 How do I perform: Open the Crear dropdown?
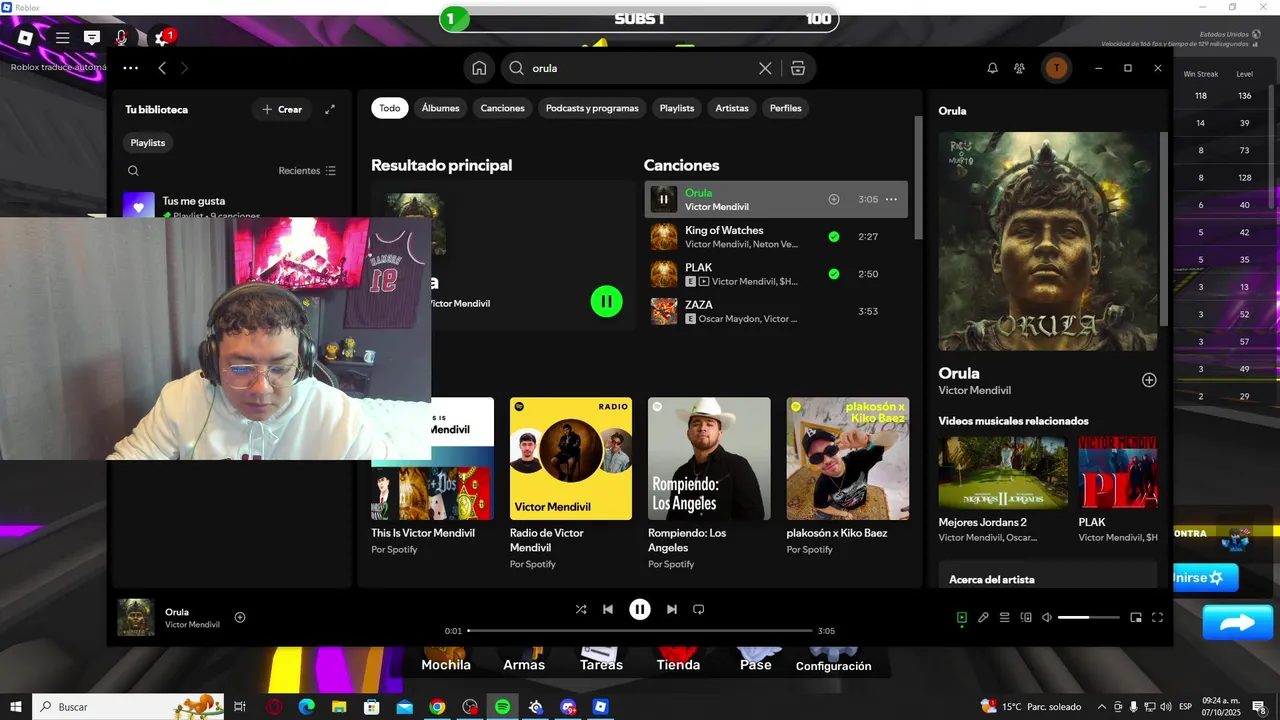[x=282, y=109]
